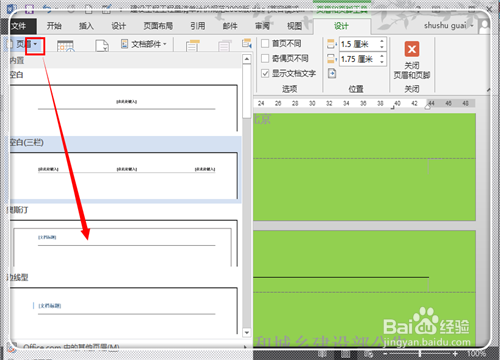The image size is (500, 360).
Task: Increase the 1.5 厘米 value with up arrow
Action: pos(382,41)
